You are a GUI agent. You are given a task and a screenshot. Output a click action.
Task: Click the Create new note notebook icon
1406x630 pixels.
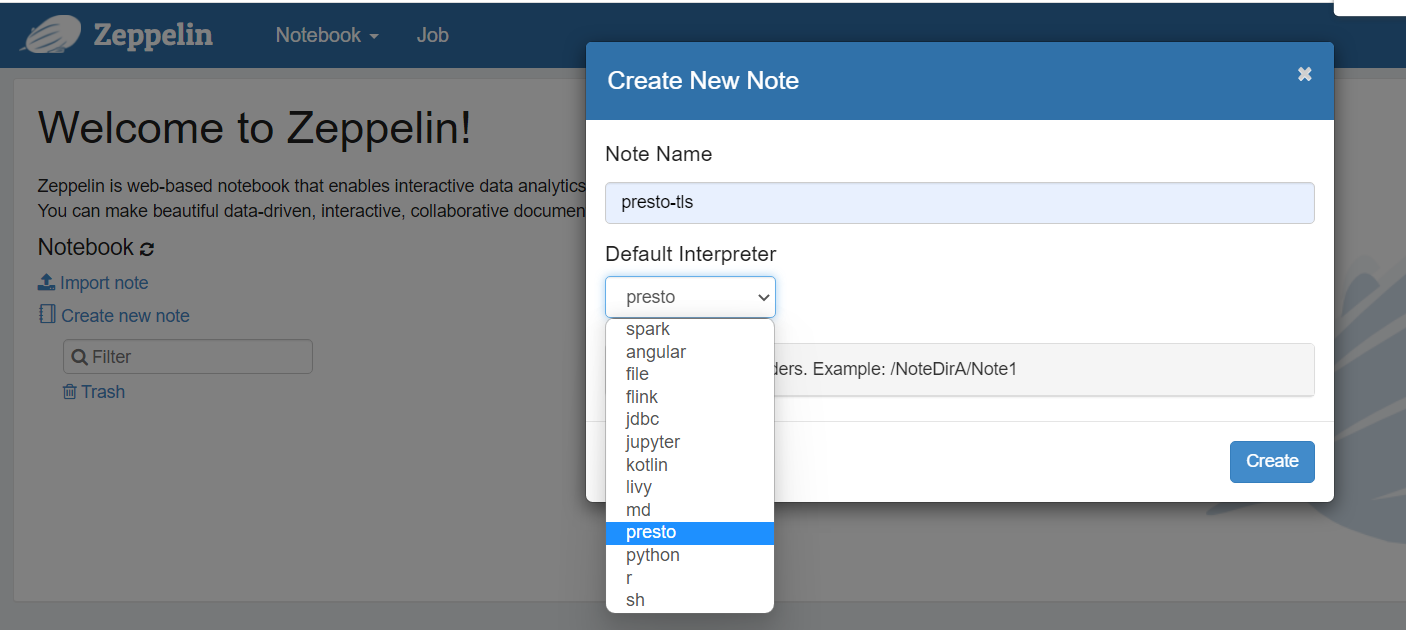click(47, 315)
